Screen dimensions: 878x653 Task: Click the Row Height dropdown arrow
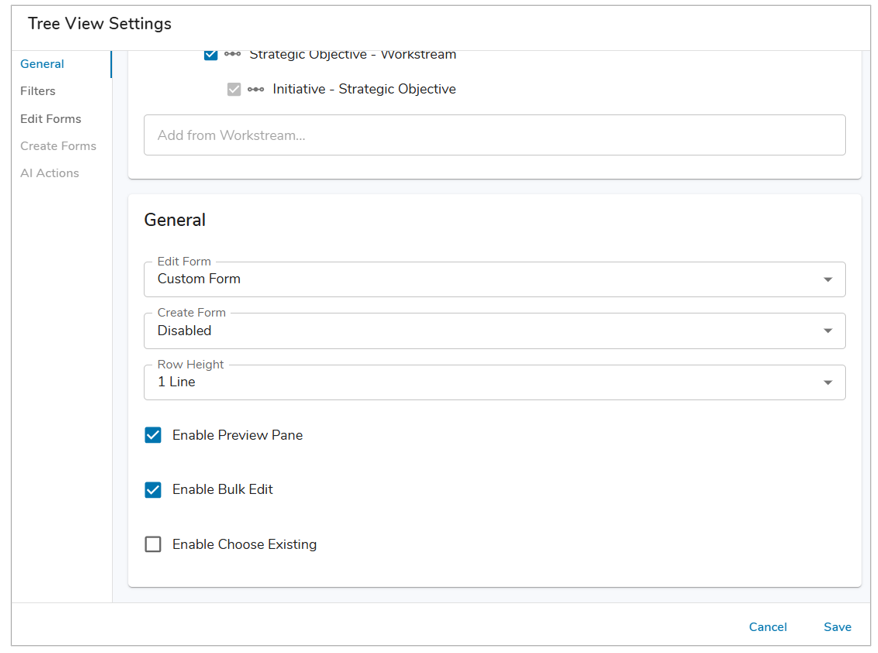point(827,383)
